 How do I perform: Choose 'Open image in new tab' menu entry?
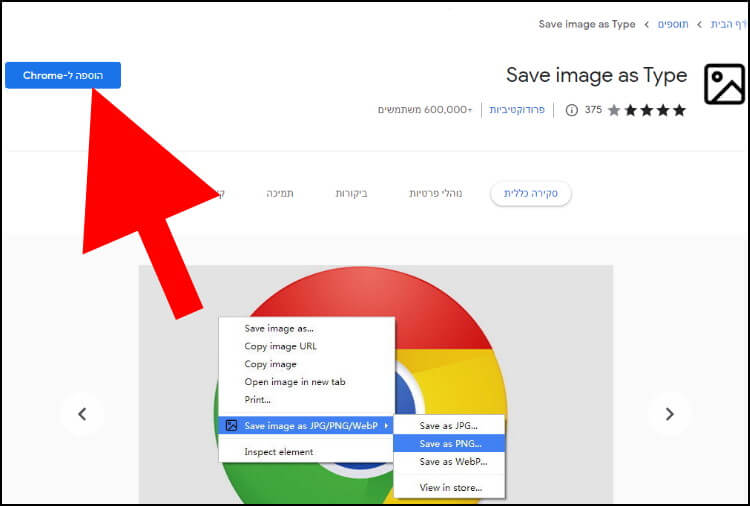point(307,382)
